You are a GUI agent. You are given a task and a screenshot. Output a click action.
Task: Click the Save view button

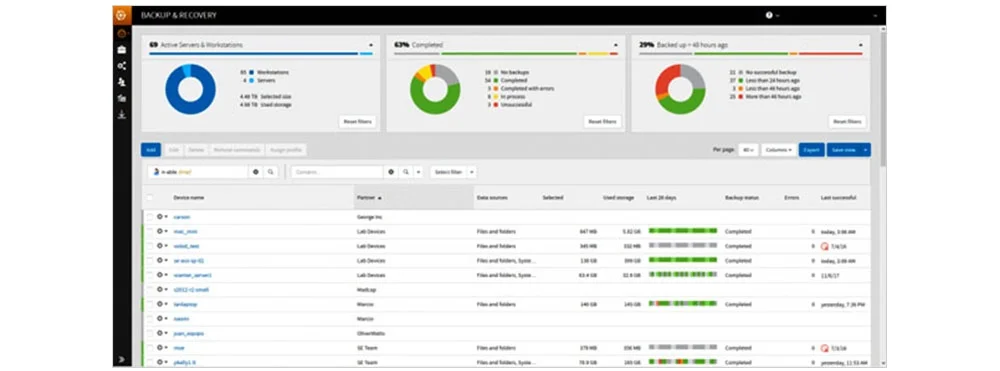[844, 150]
